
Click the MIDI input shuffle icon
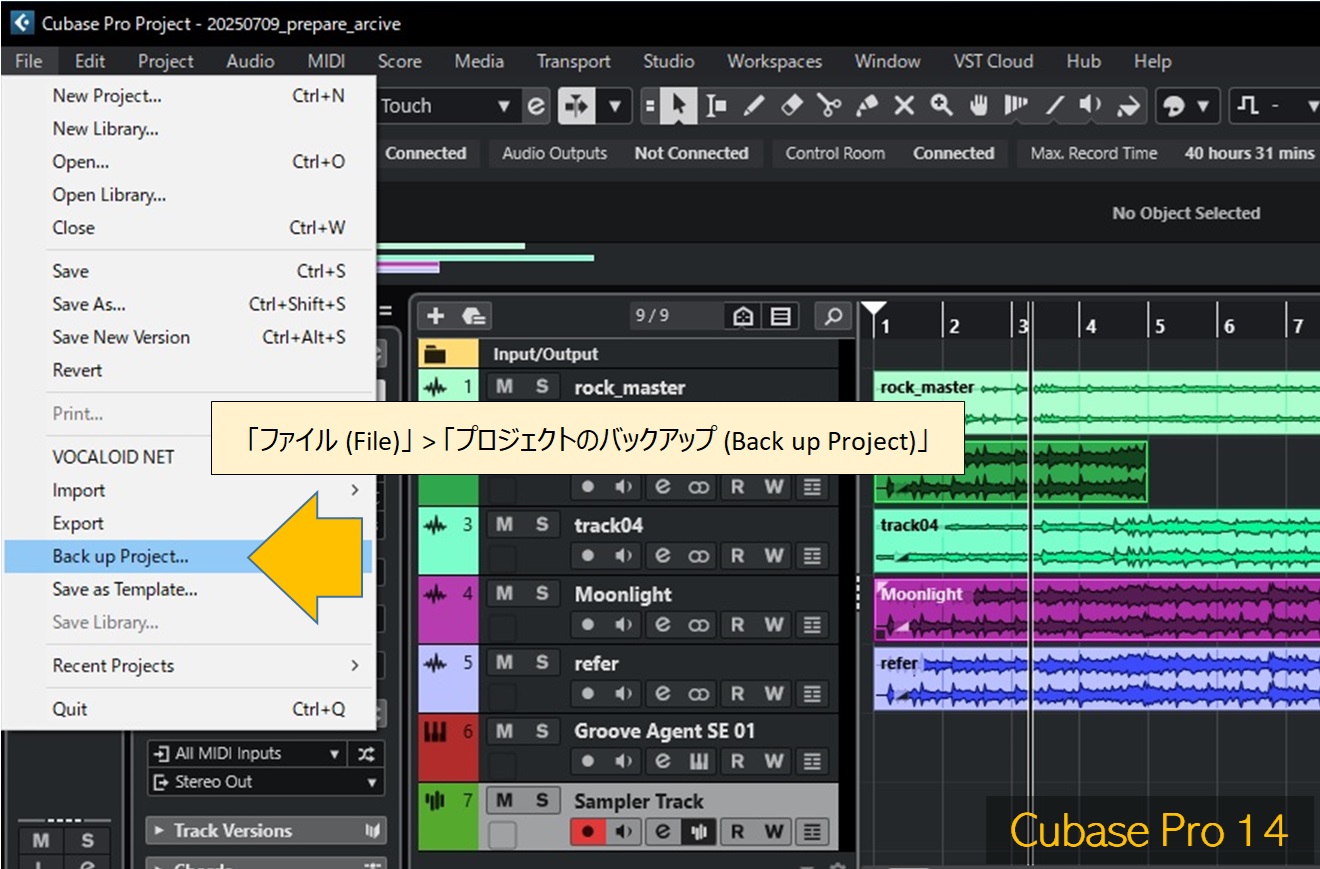[x=365, y=754]
